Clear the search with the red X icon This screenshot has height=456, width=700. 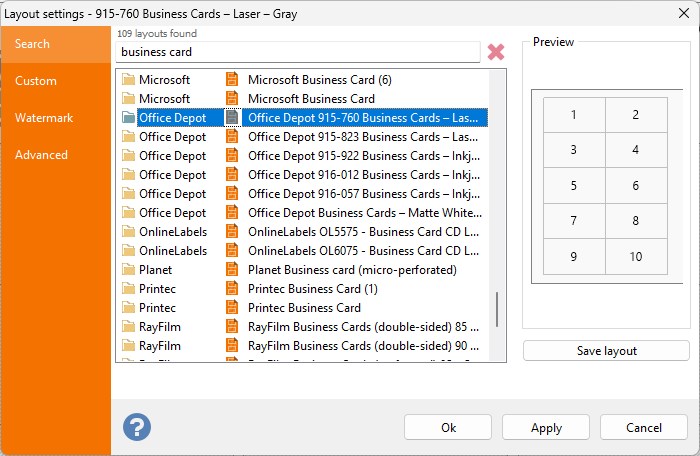click(496, 52)
